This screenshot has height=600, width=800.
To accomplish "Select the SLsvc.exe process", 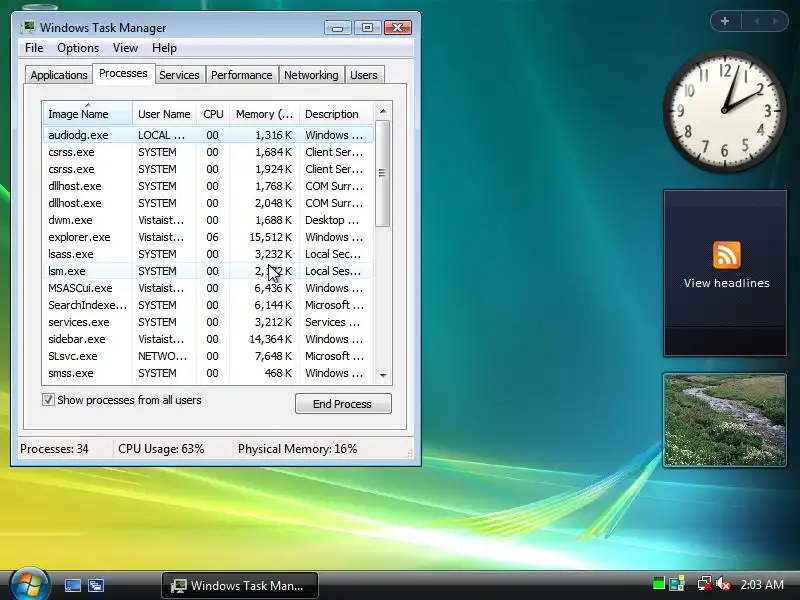I will tap(208, 356).
